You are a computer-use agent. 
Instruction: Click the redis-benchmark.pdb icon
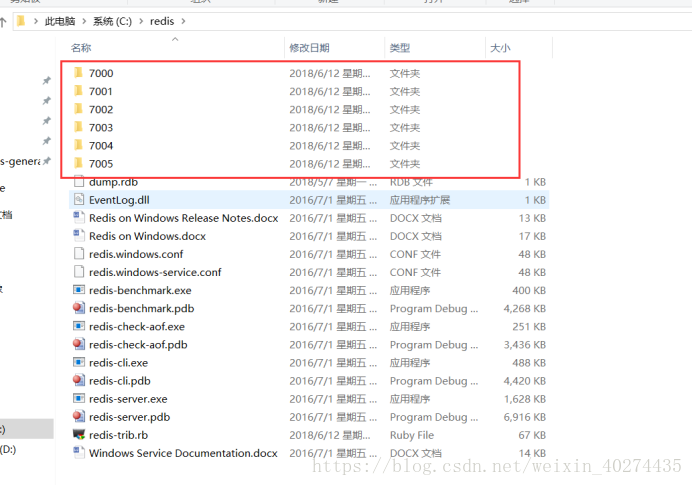tap(79, 308)
